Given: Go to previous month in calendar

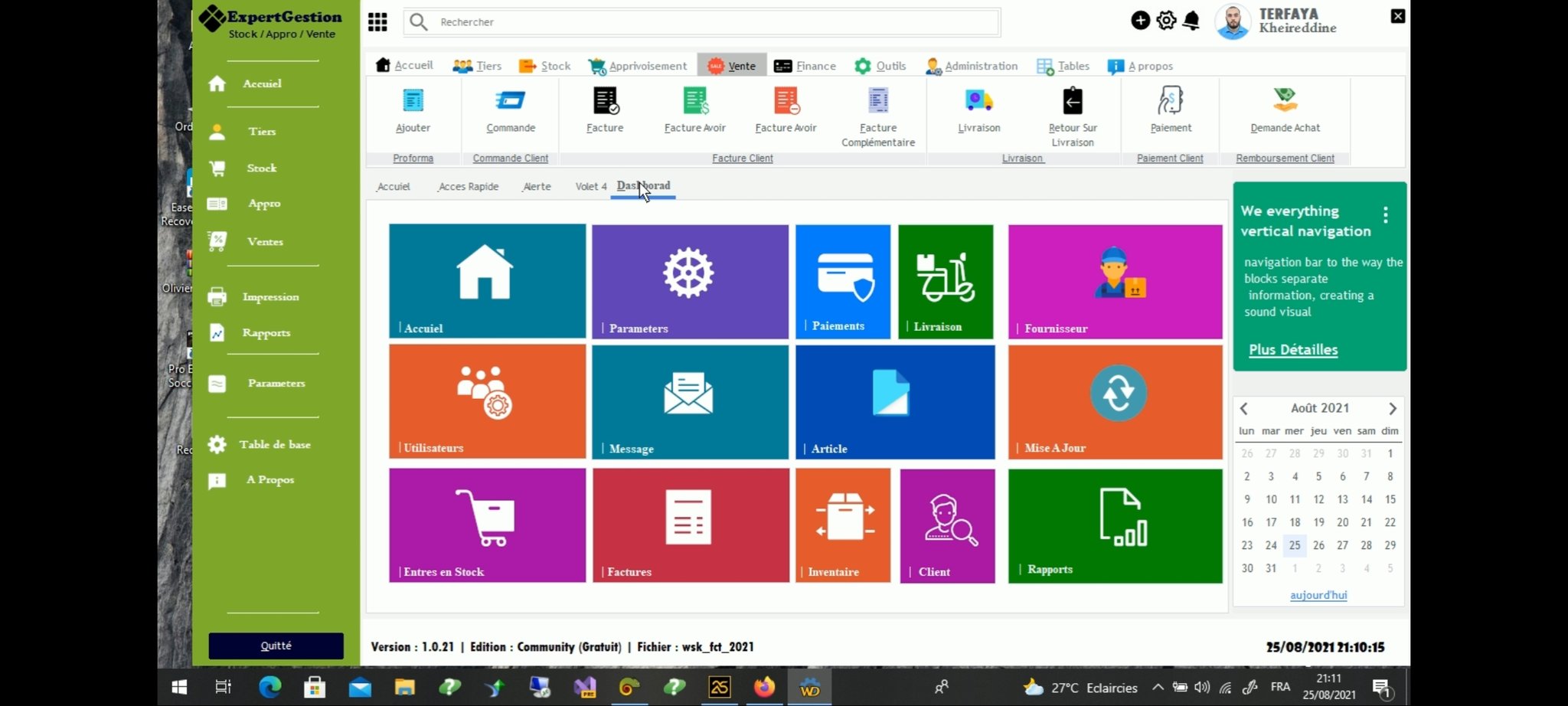Looking at the screenshot, I should pos(1244,409).
